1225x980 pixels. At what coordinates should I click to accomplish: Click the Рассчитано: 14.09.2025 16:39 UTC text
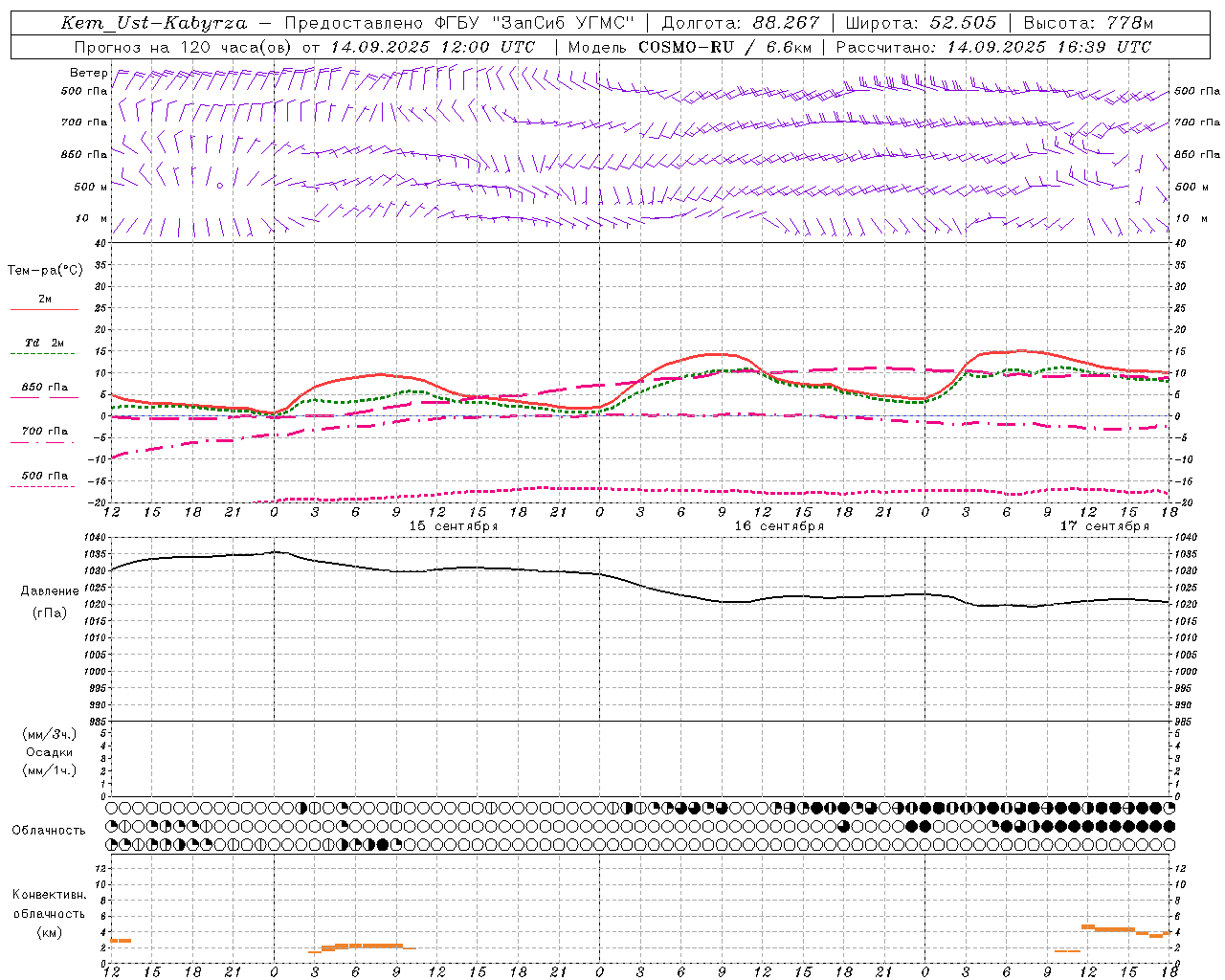(x=993, y=47)
